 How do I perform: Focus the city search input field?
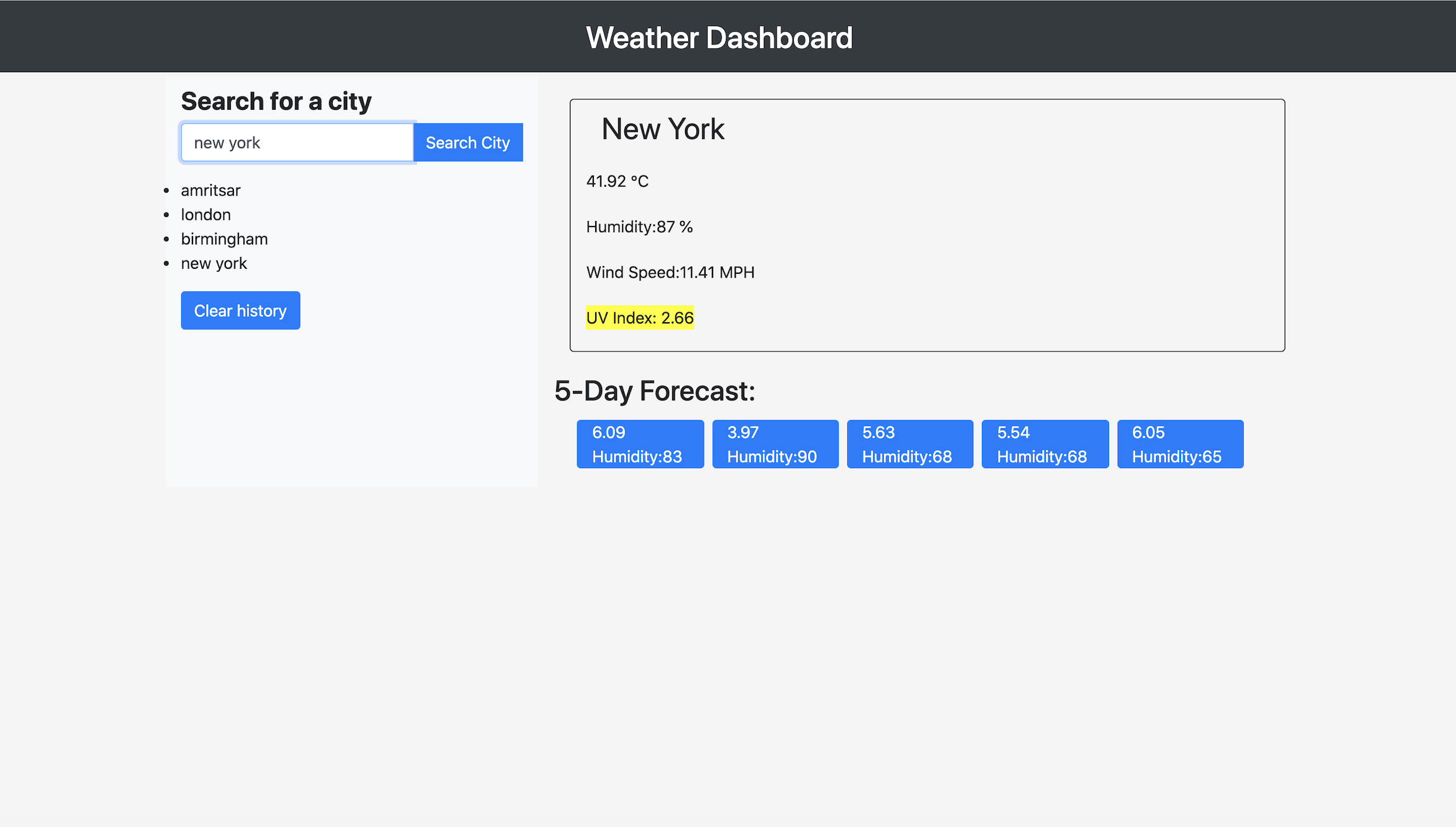point(297,143)
